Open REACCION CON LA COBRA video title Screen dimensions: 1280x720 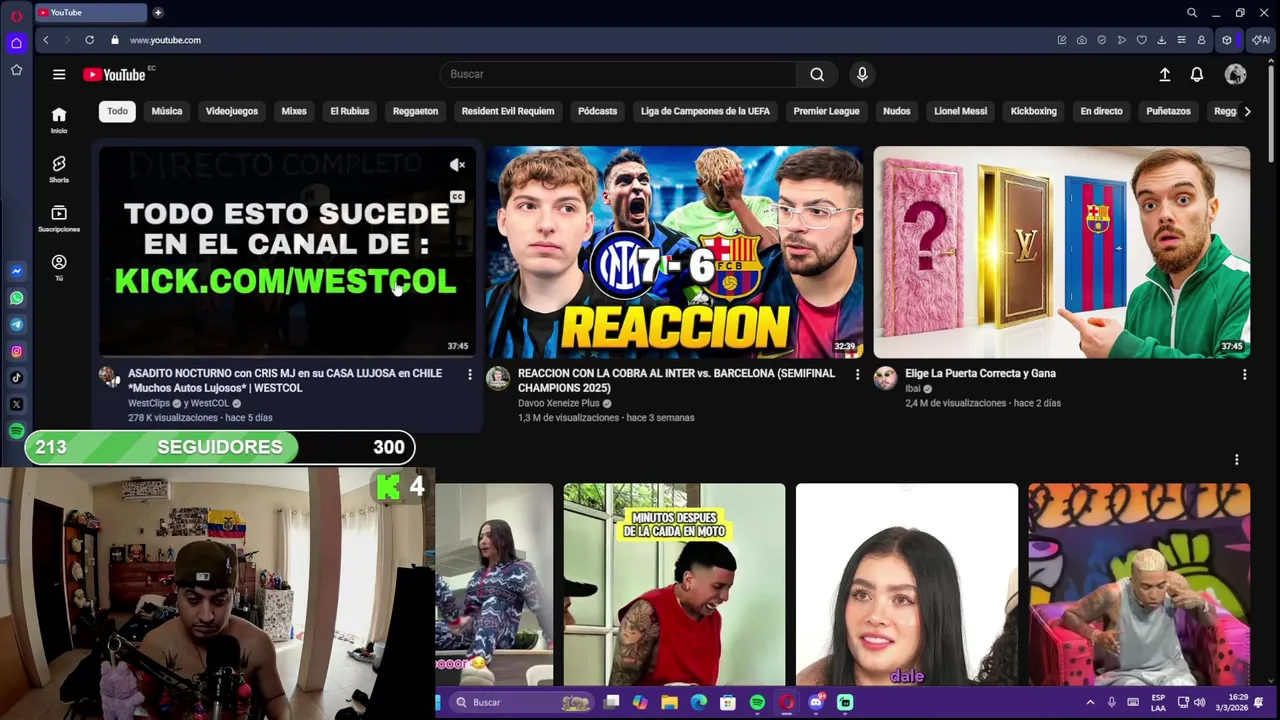tap(676, 380)
